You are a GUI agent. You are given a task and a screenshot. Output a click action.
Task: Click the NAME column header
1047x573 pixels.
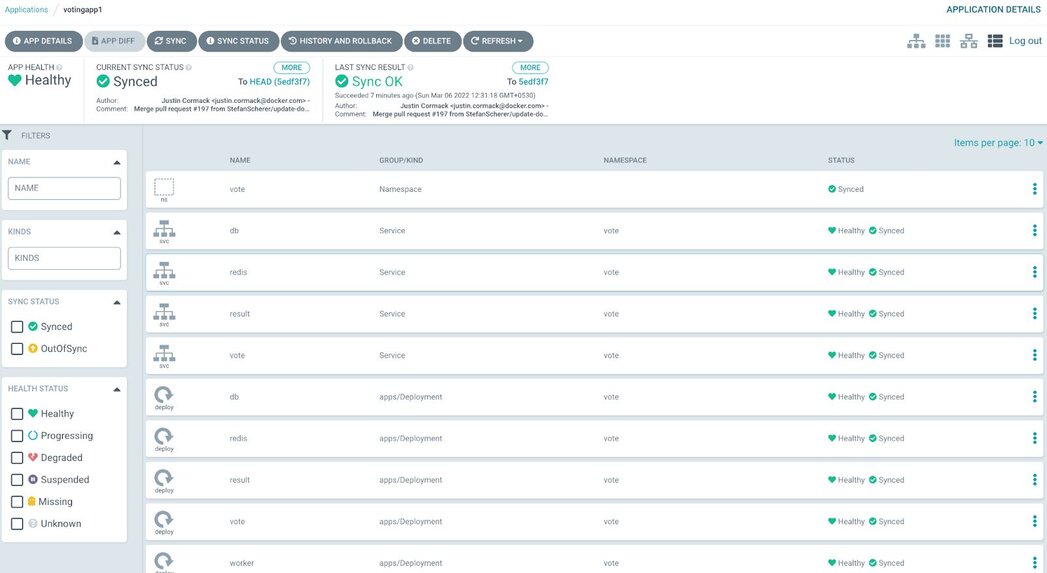(240, 160)
